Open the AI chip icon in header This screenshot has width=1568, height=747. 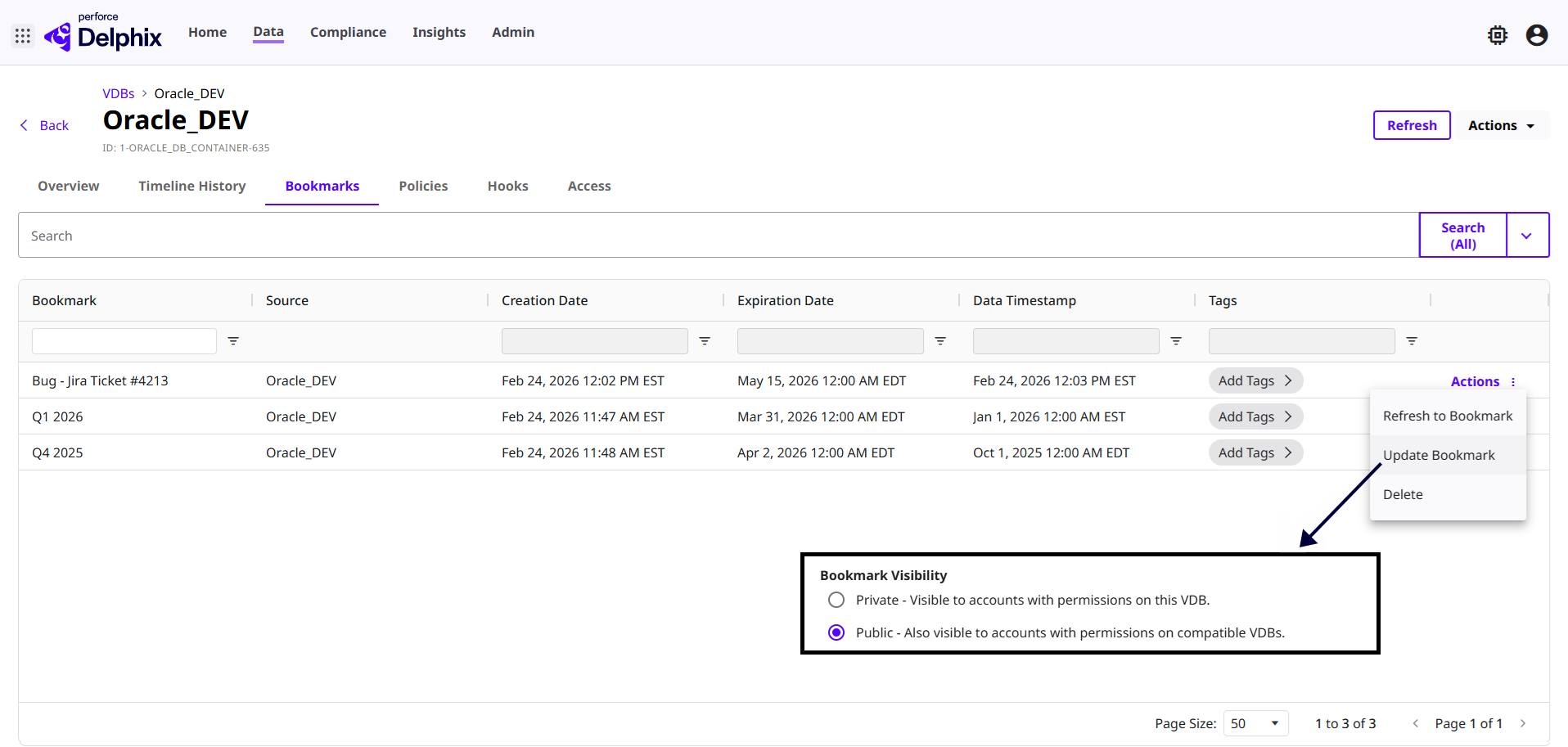1497,35
